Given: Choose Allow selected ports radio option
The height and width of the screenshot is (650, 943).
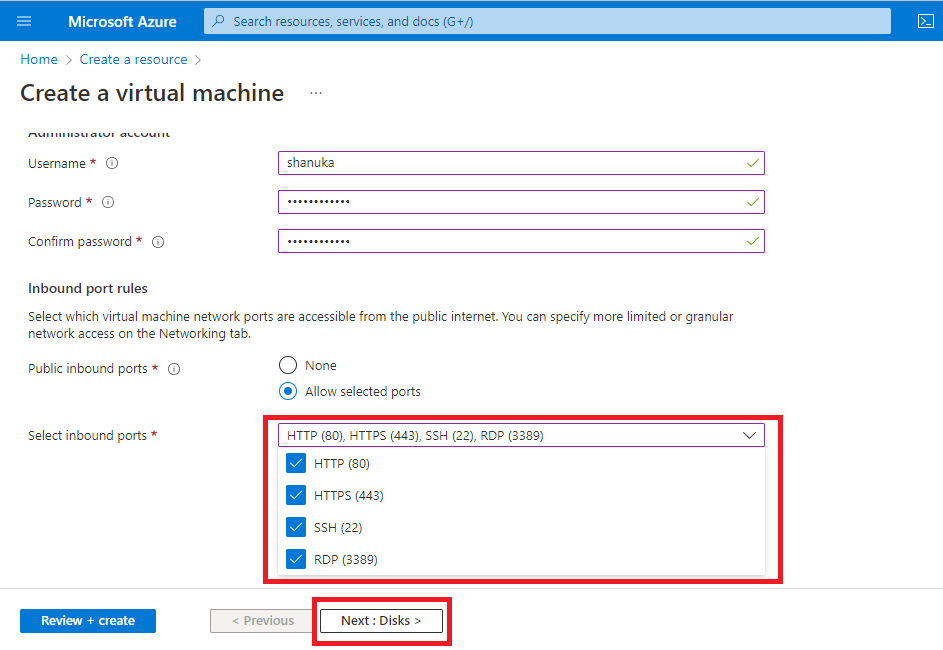Looking at the screenshot, I should coord(288,391).
